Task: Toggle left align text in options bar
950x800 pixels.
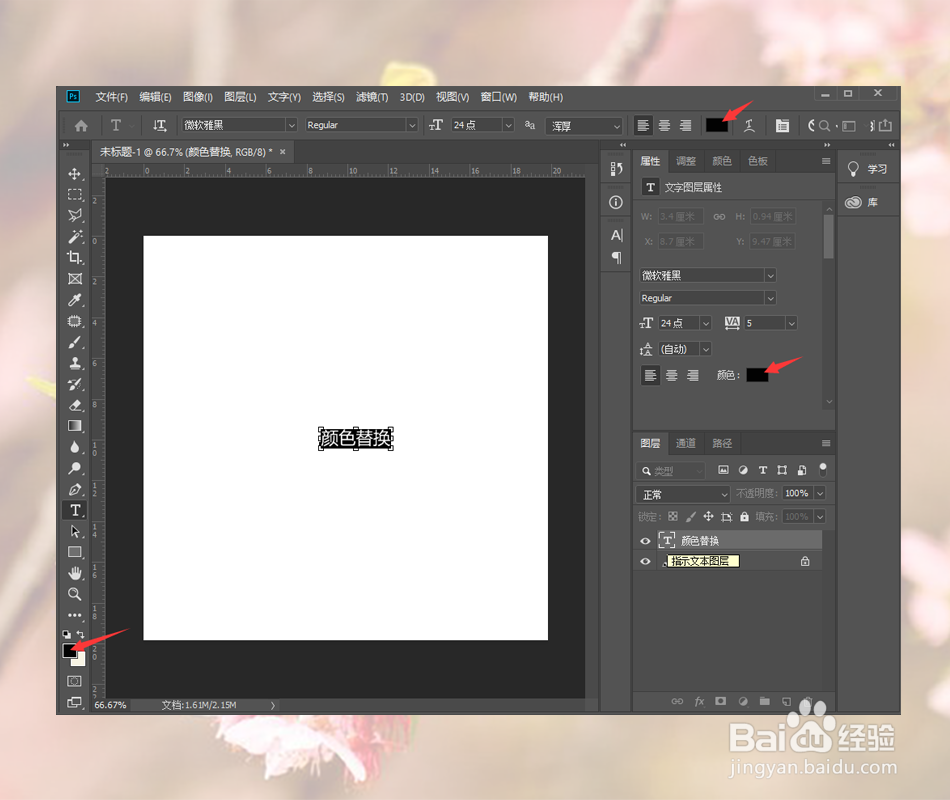Action: (x=643, y=125)
